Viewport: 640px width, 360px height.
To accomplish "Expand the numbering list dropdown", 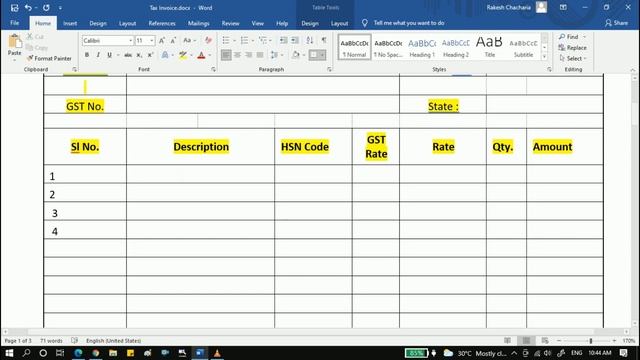I will (253, 40).
